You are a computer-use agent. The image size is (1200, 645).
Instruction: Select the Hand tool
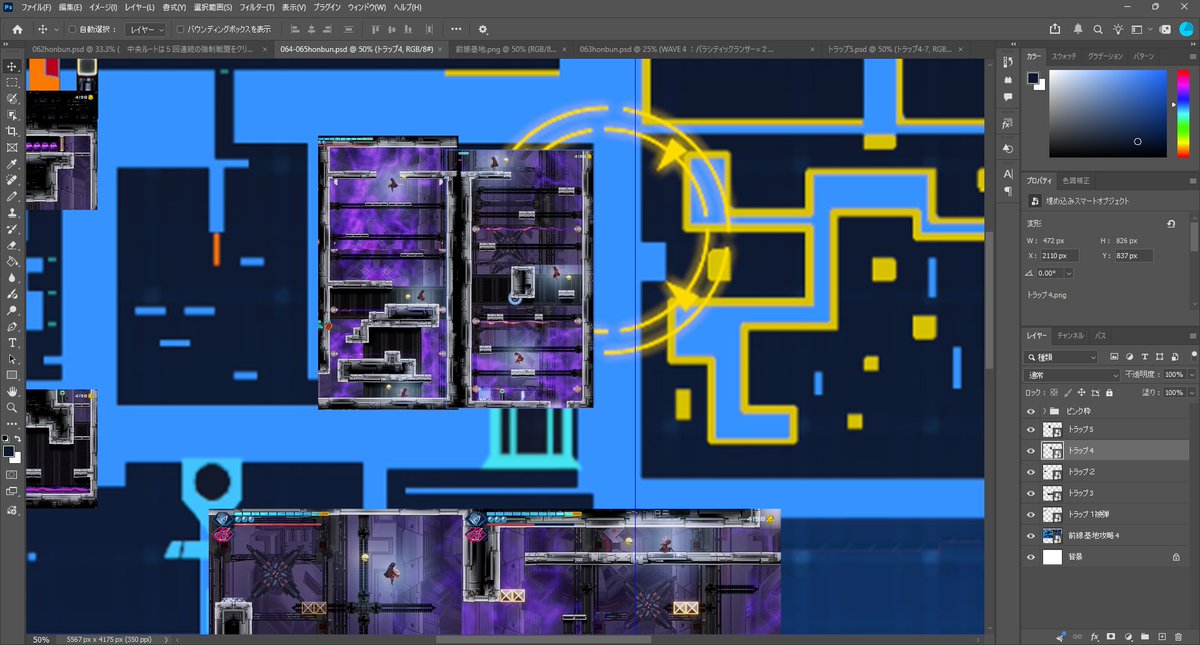coord(12,391)
